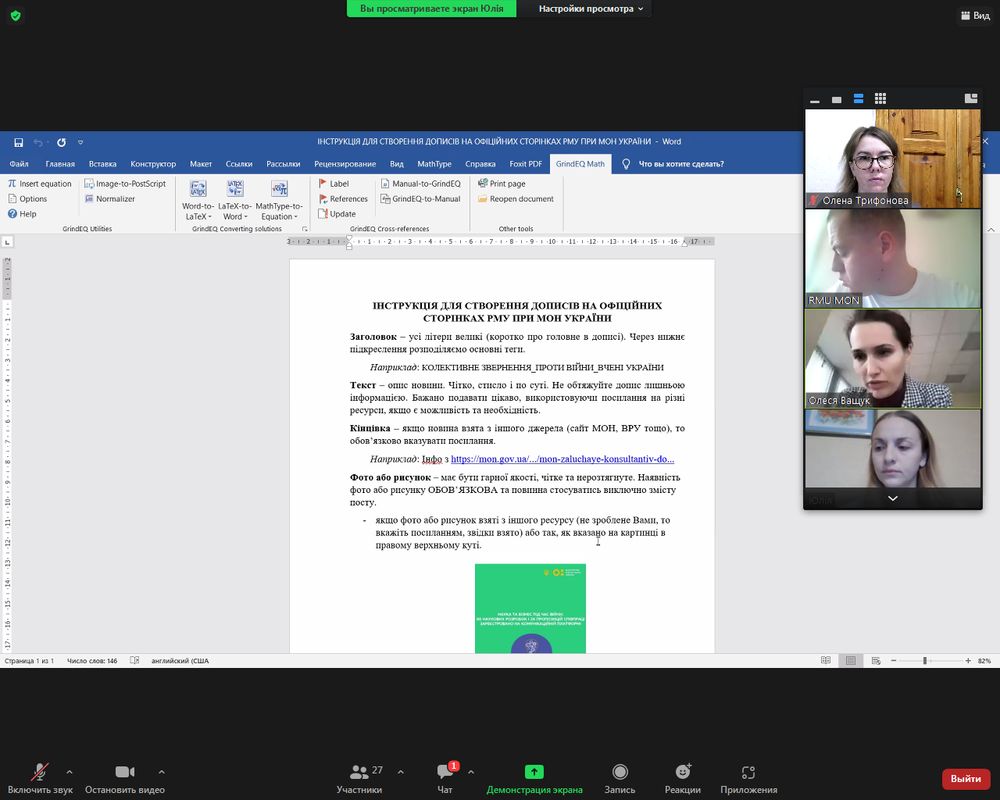Open the Приложения apps panel
The image size is (1000, 800).
(x=748, y=777)
